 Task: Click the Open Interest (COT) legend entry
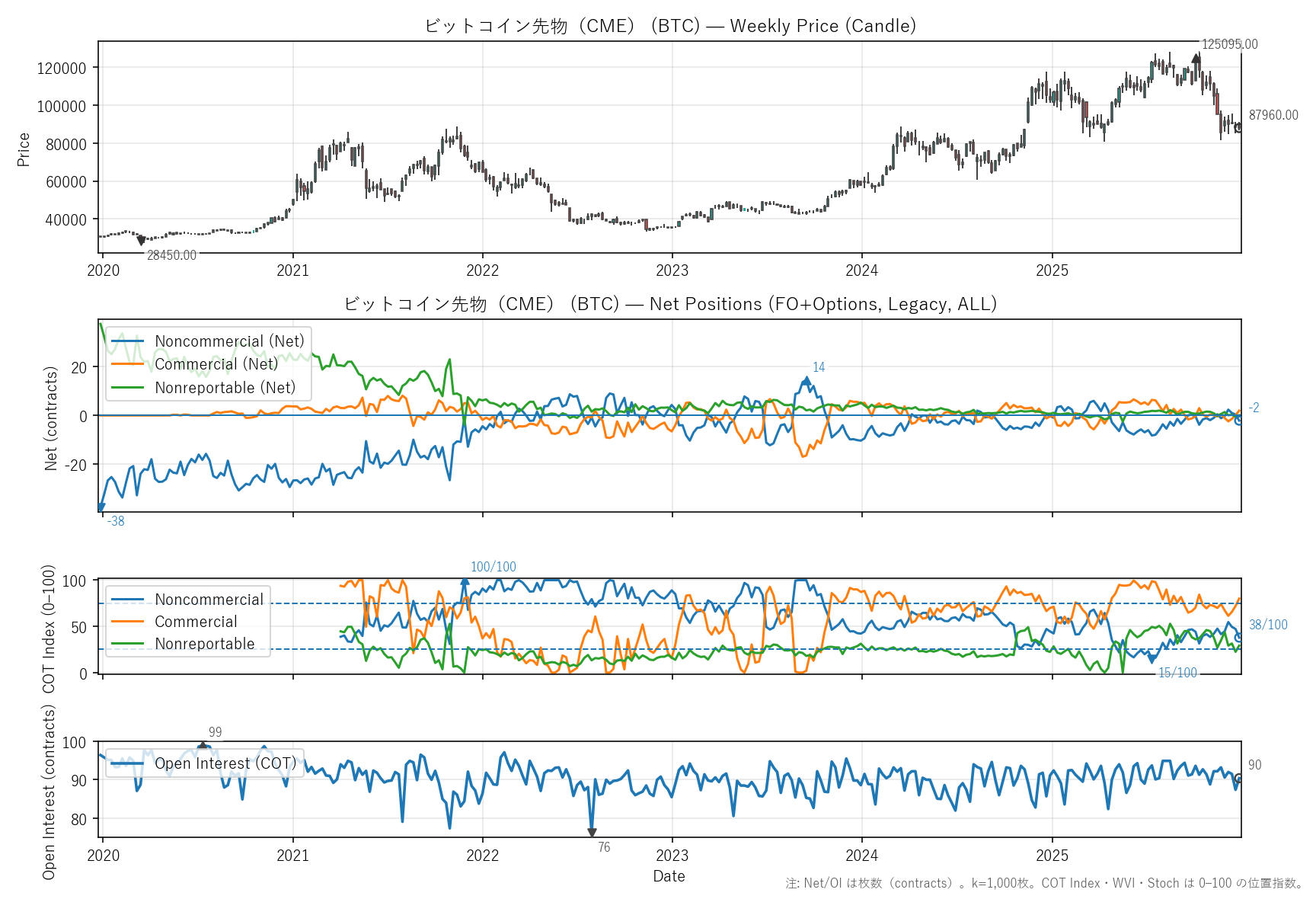click(x=225, y=763)
